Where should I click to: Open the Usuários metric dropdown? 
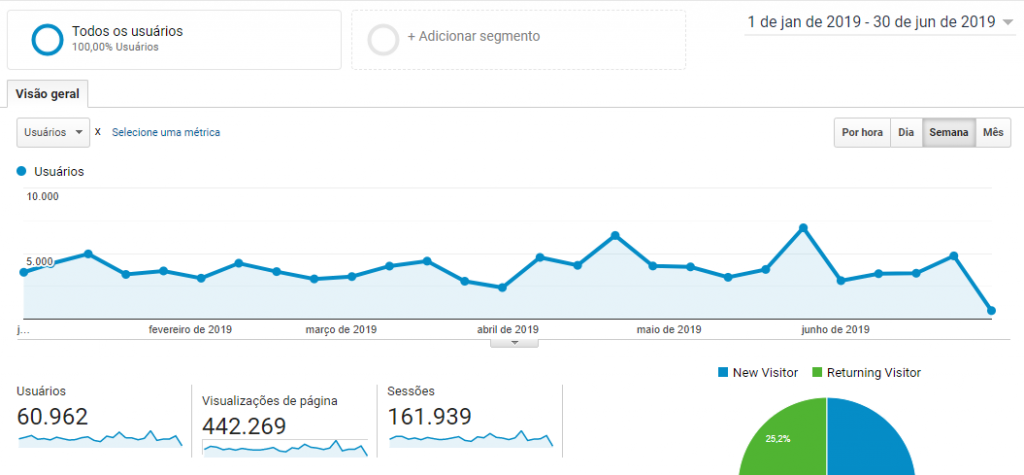(x=53, y=132)
